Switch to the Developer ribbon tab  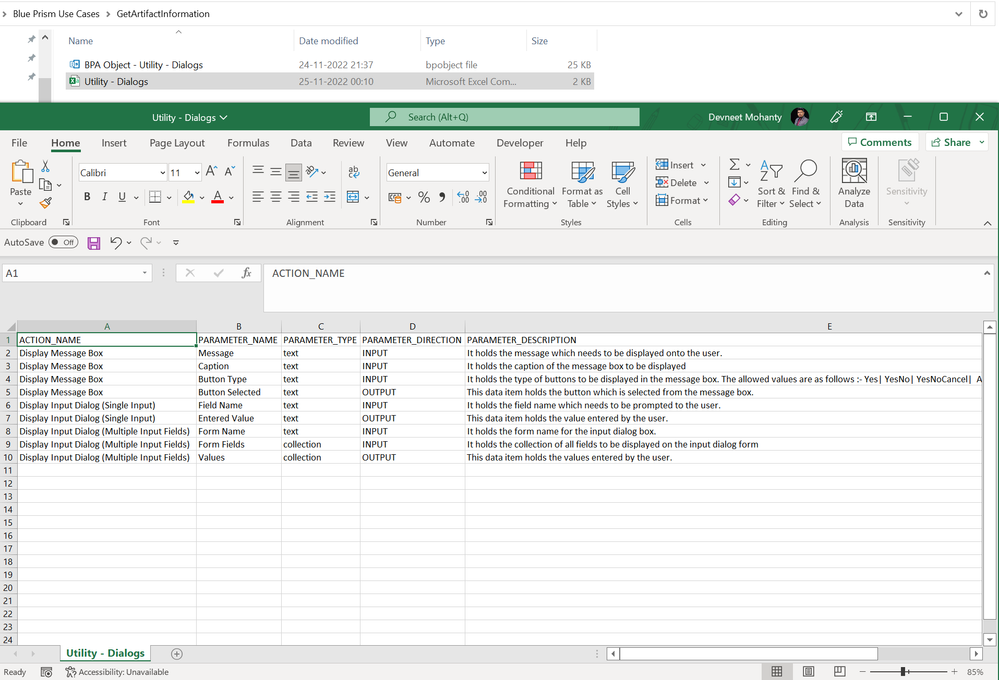(520, 143)
